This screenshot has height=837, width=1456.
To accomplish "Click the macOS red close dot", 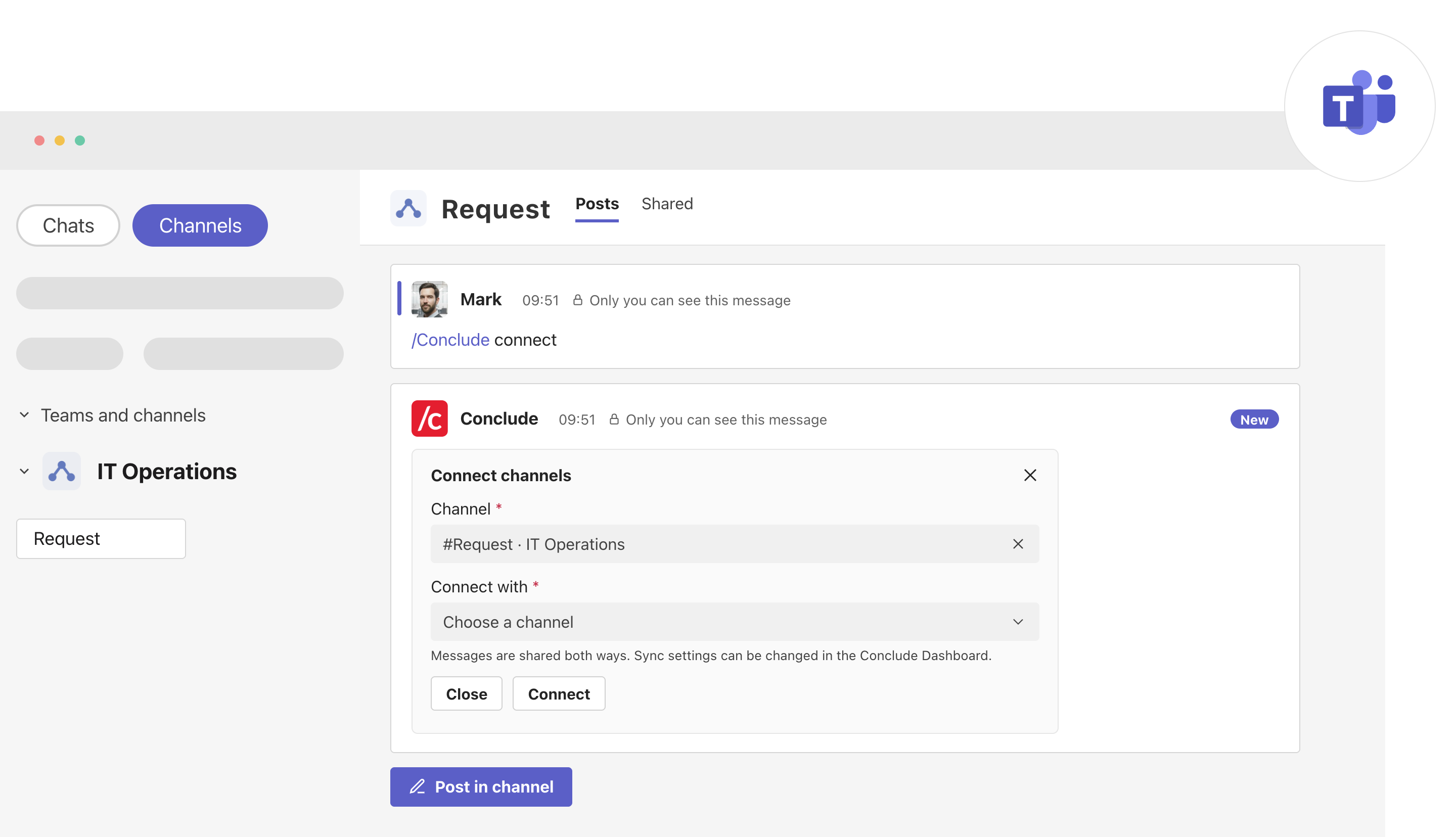I will coord(39,141).
